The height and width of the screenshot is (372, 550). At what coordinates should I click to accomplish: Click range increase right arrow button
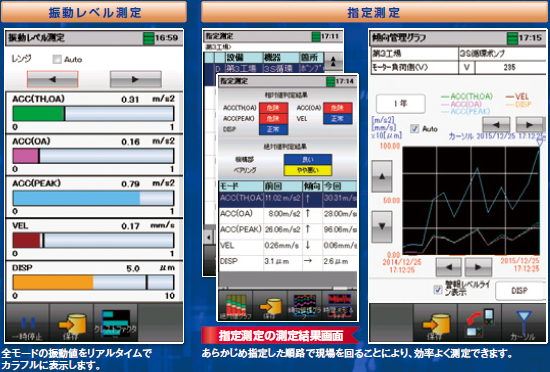(136, 79)
